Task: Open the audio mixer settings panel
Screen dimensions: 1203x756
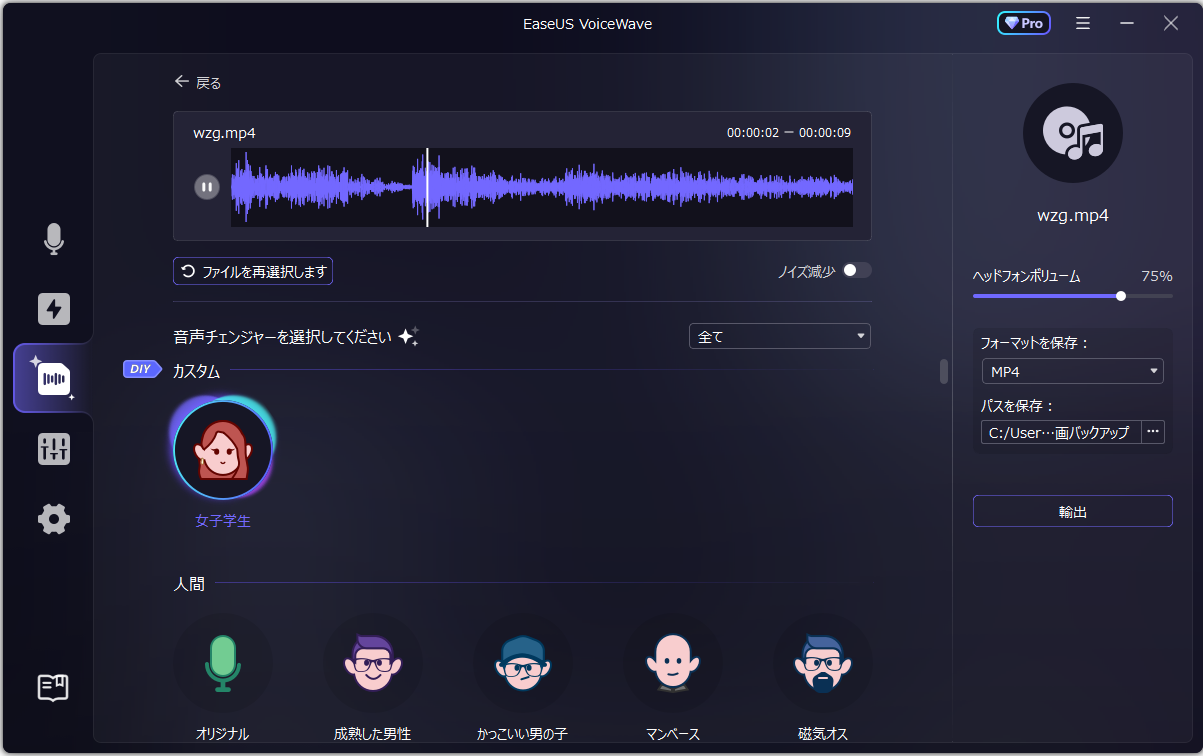Action: (x=53, y=449)
